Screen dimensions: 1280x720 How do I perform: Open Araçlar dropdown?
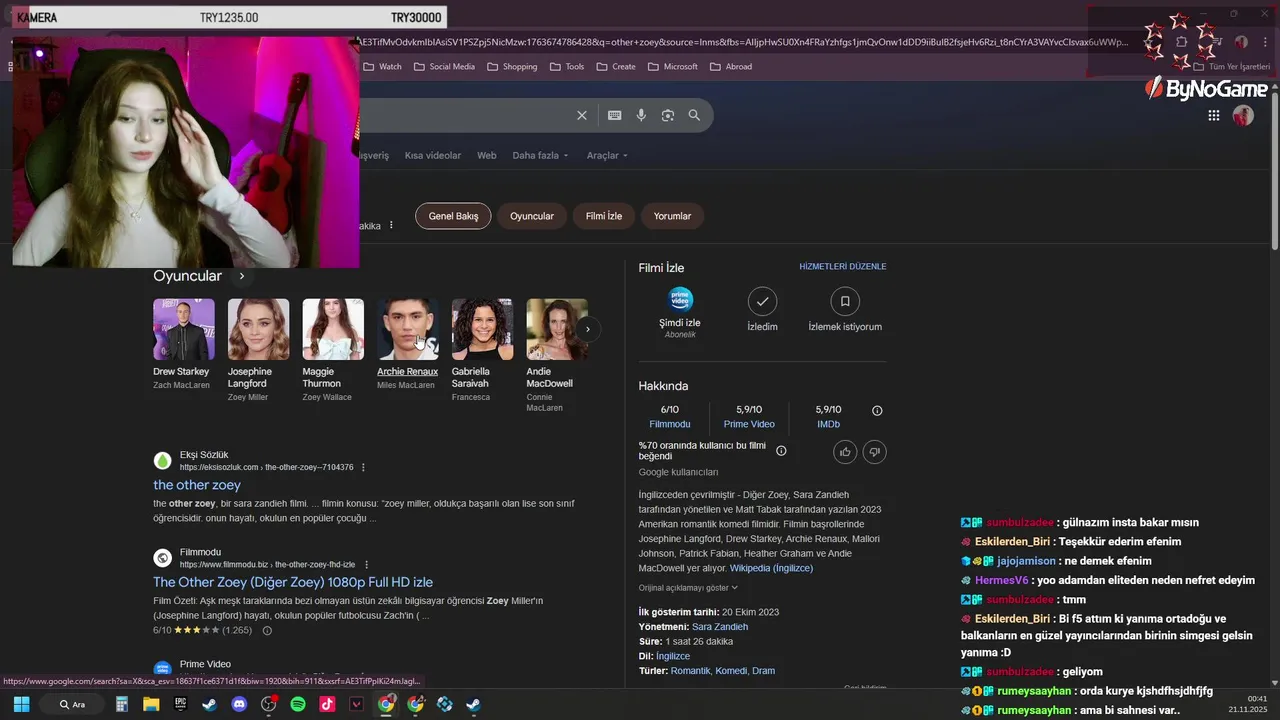coord(607,155)
